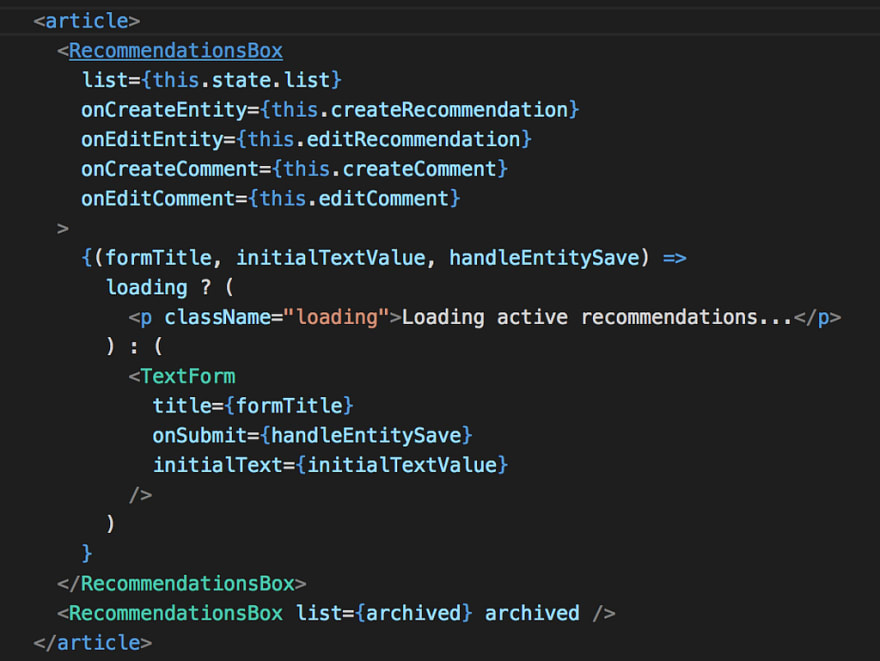Click the loading ternary condition
Image resolution: width=880 pixels, height=661 pixels.
(146, 287)
